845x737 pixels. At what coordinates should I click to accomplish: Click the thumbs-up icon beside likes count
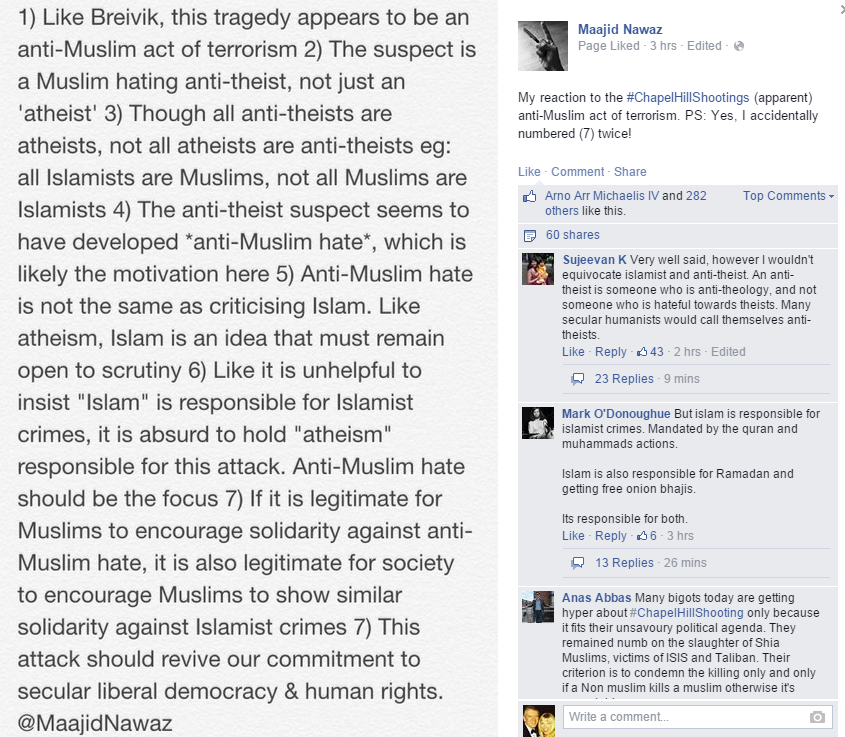530,196
